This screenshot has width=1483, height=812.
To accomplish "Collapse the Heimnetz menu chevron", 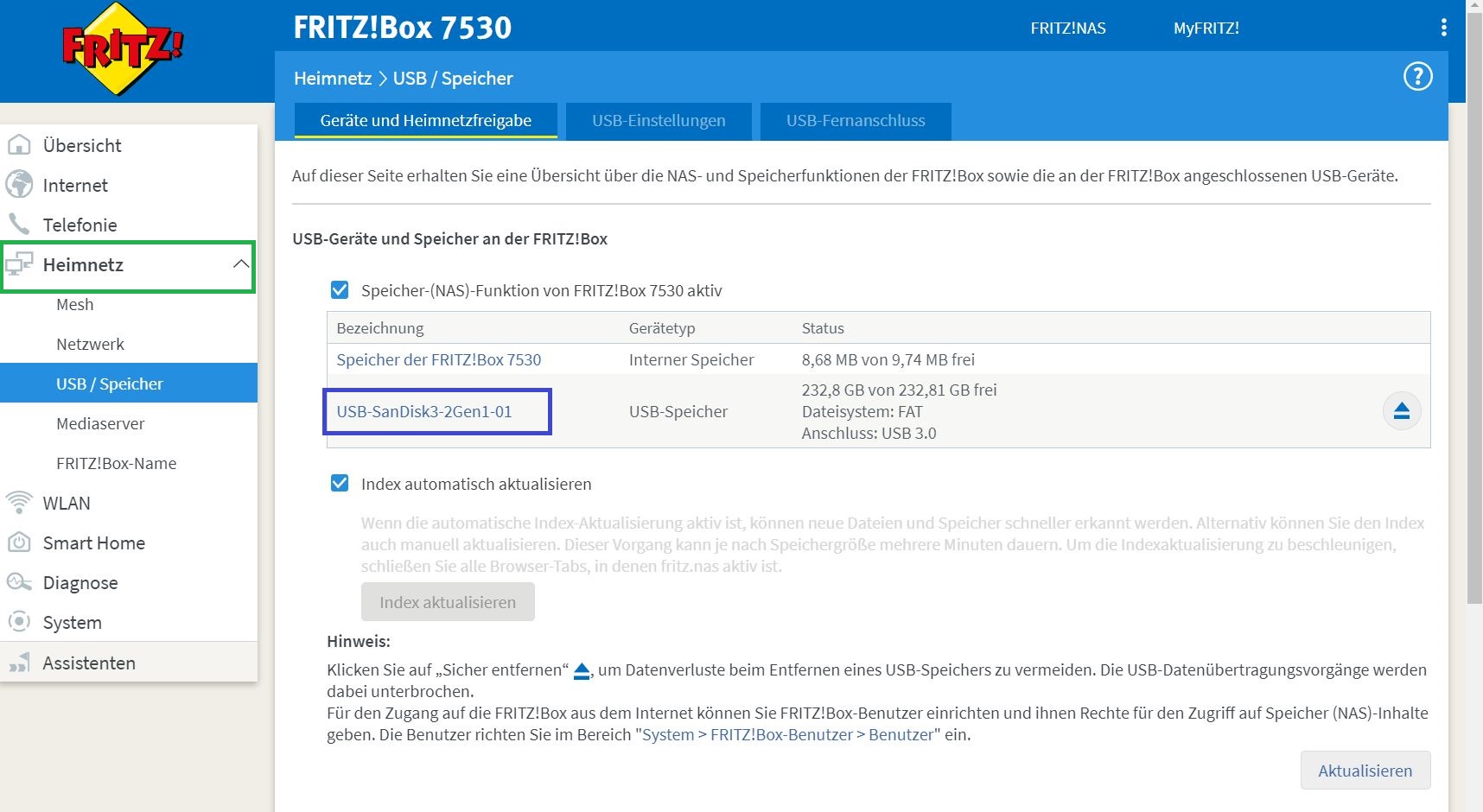I will (x=241, y=264).
